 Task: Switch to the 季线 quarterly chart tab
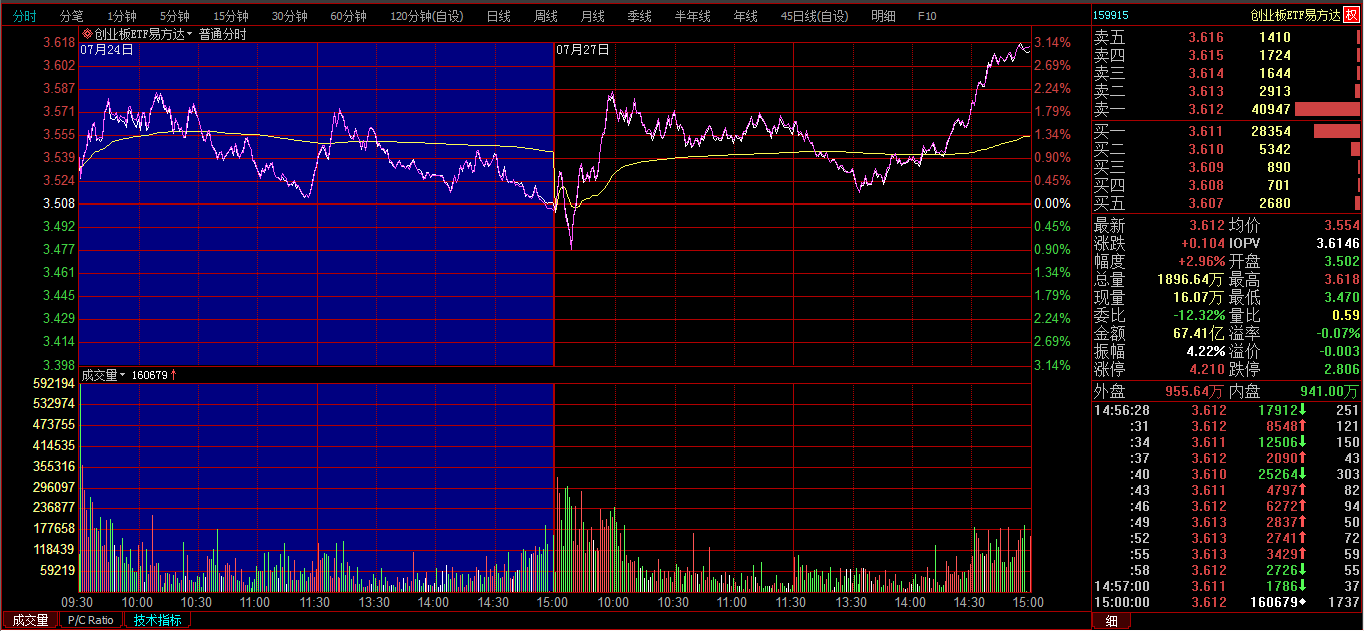(639, 16)
